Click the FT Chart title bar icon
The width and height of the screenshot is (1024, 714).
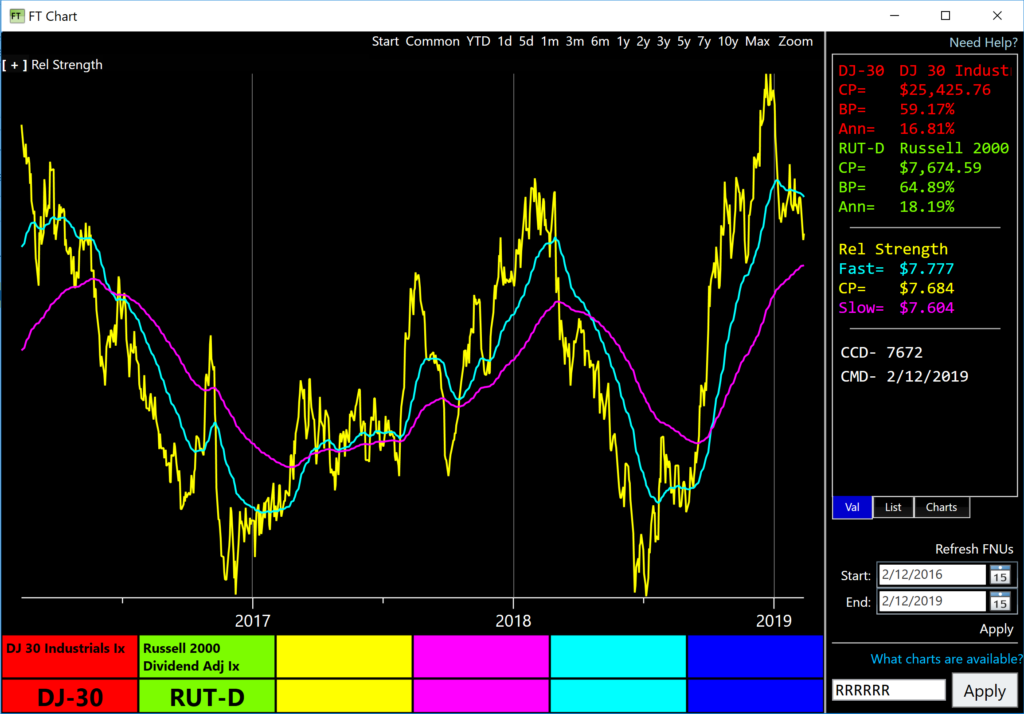pyautogui.click(x=16, y=15)
